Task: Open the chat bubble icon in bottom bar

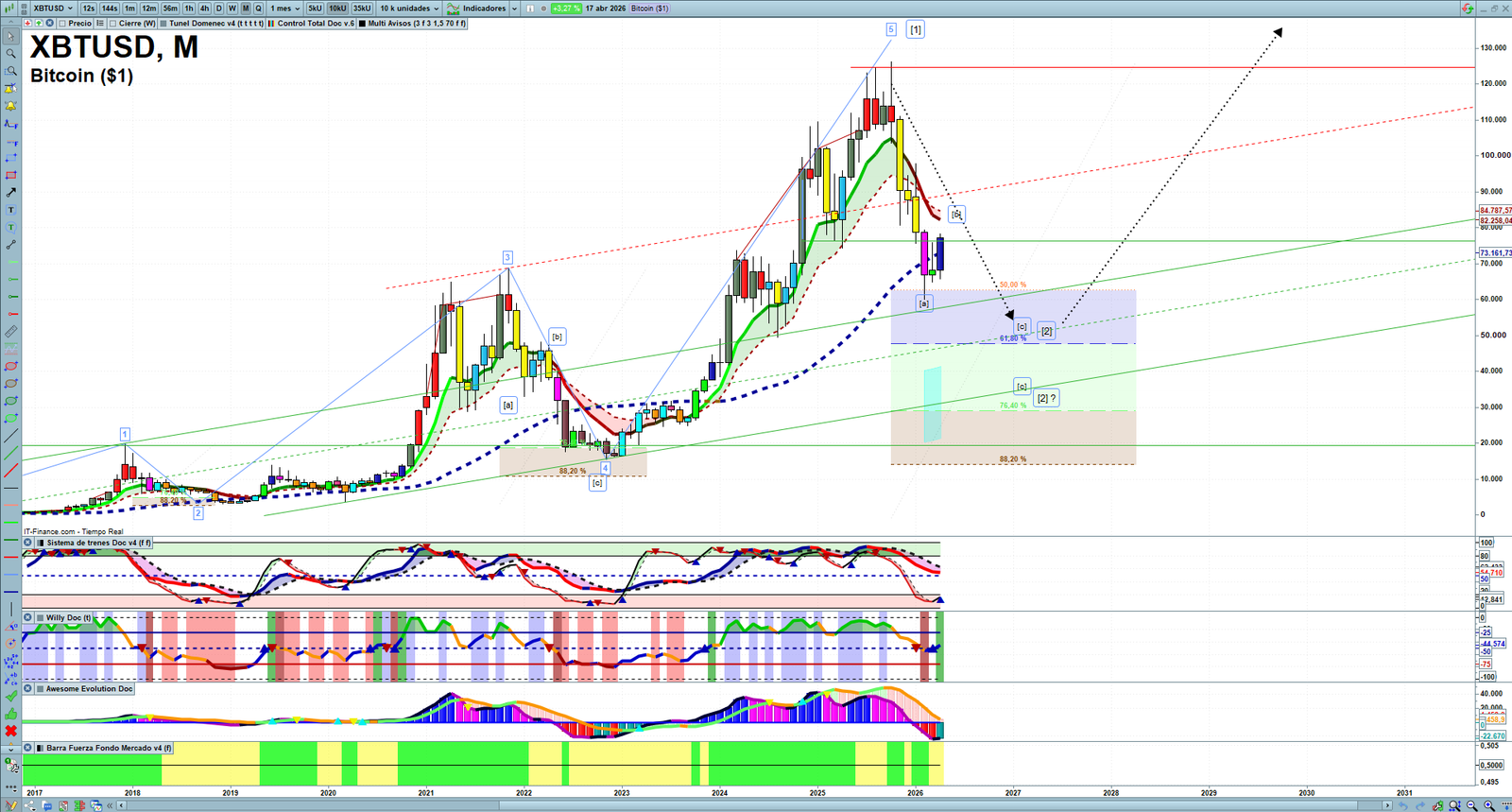Action: click(46, 805)
